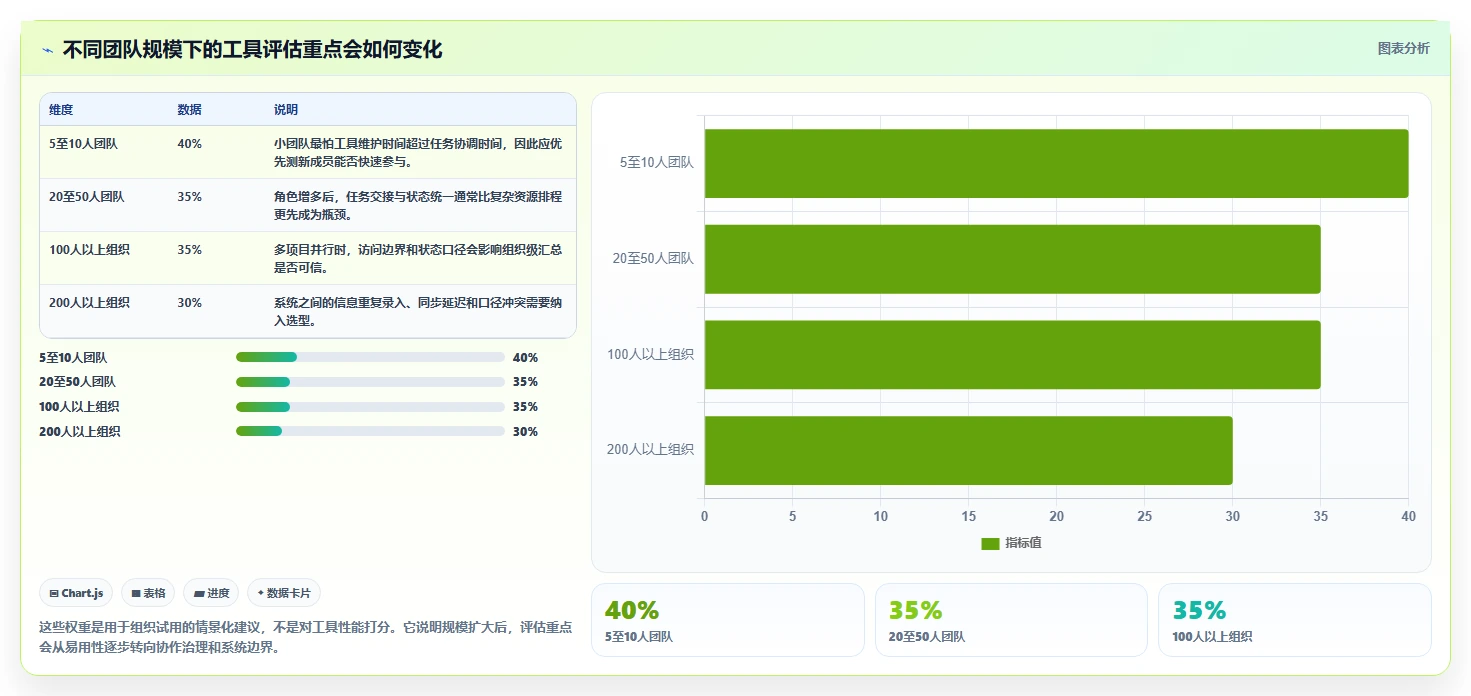
Task: Click the y-axis label 200人以上组织 in chart
Action: (x=650, y=450)
